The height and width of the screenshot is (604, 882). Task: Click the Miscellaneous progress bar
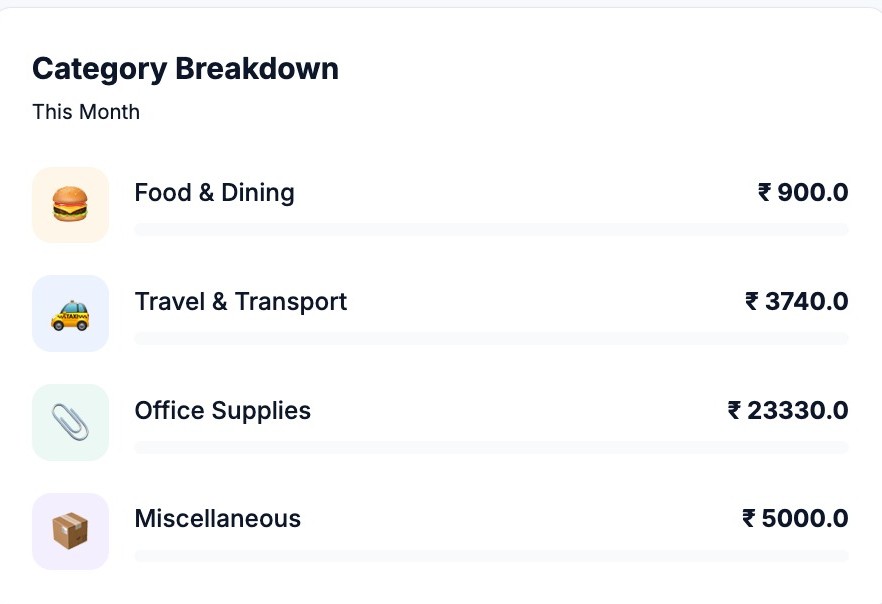(490, 557)
